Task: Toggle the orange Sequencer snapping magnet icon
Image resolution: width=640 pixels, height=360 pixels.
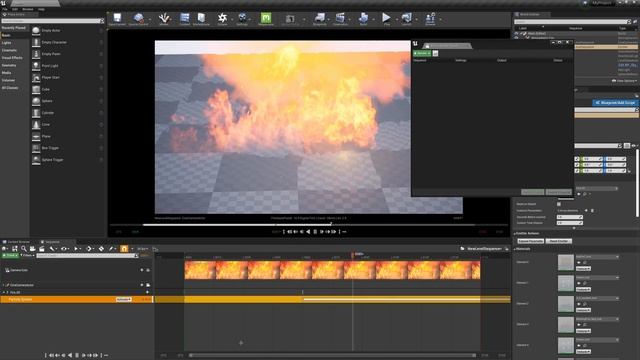Action: point(124,249)
